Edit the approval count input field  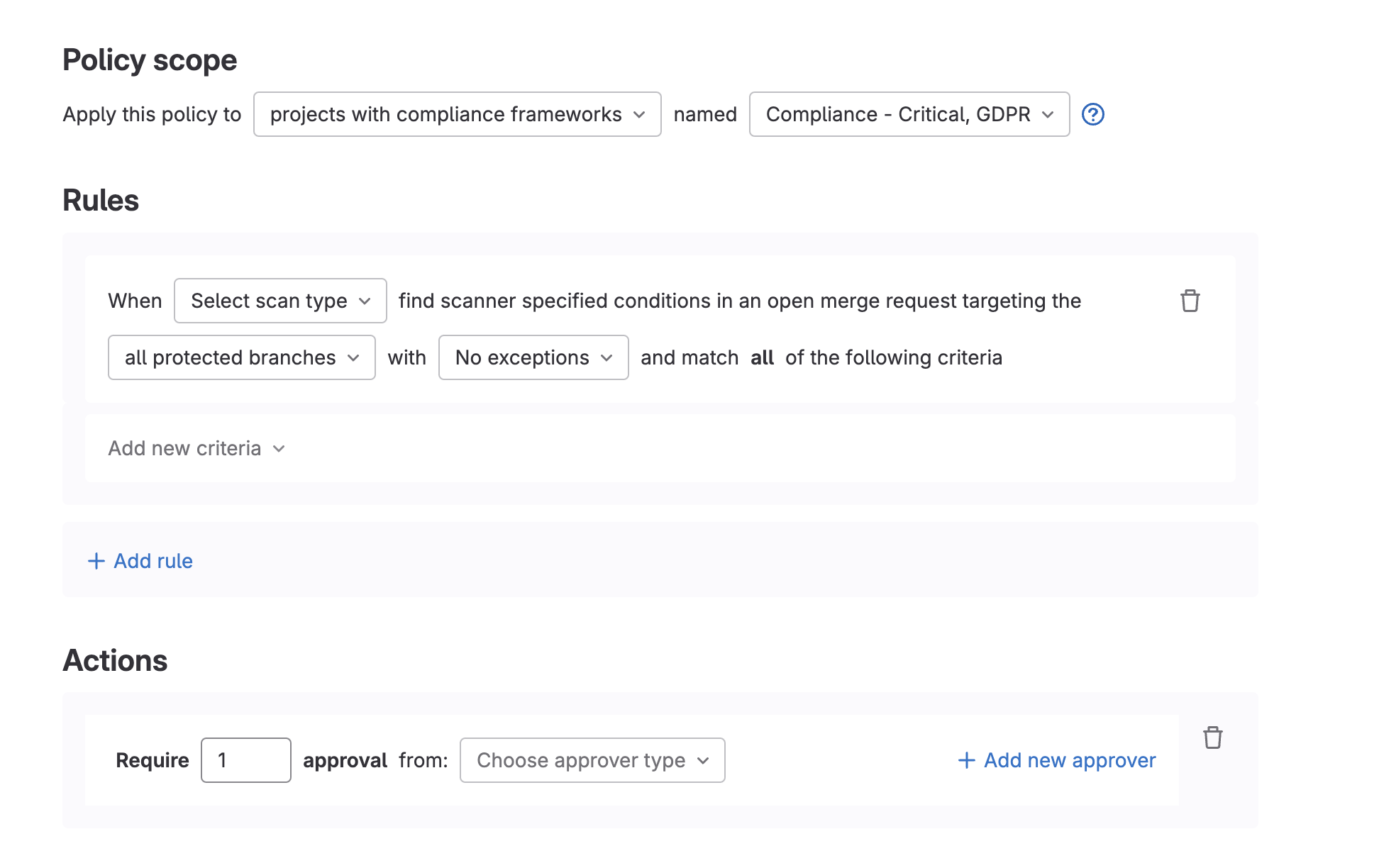coord(243,760)
